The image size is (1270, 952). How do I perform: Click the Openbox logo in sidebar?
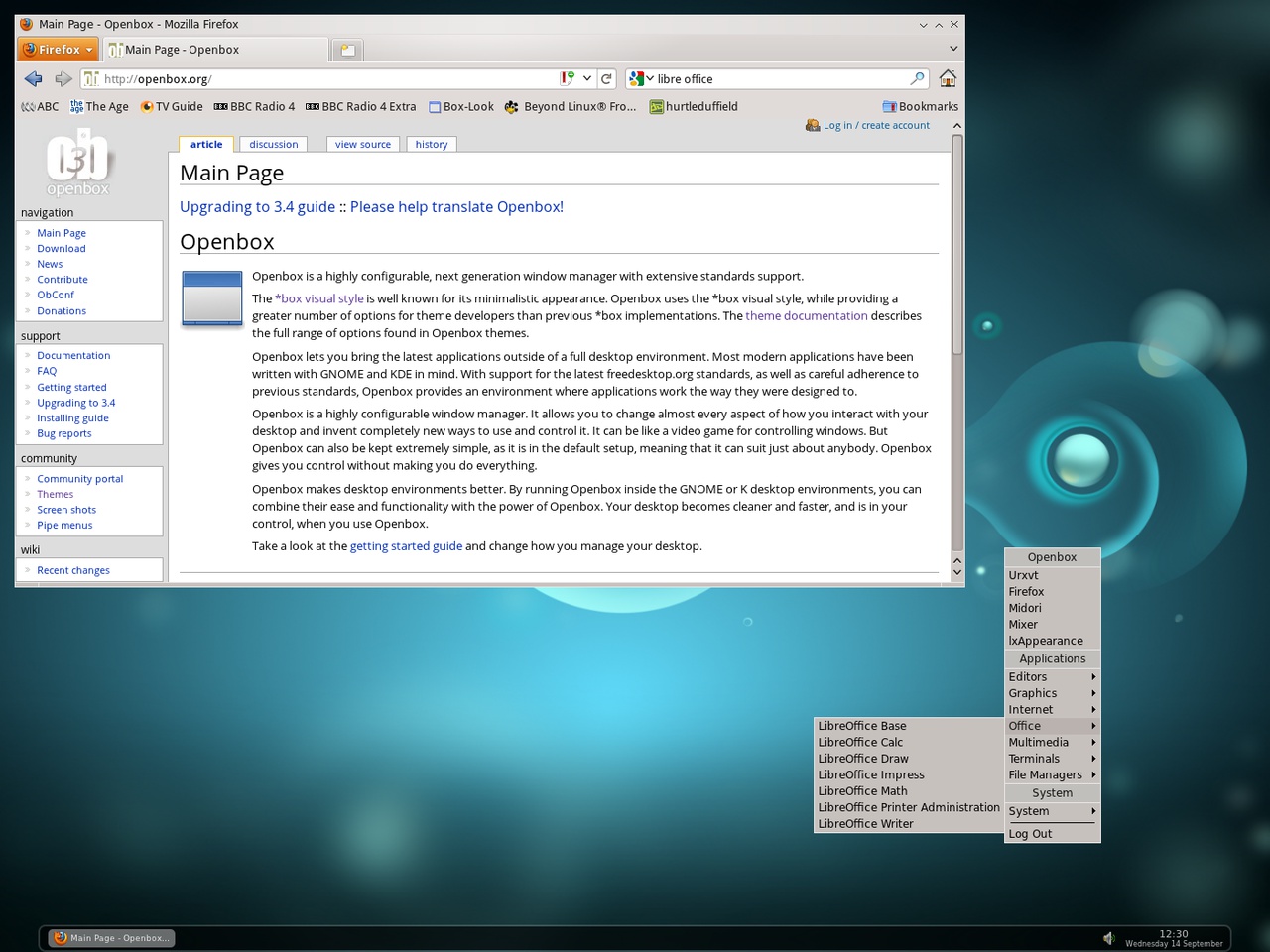[x=78, y=164]
